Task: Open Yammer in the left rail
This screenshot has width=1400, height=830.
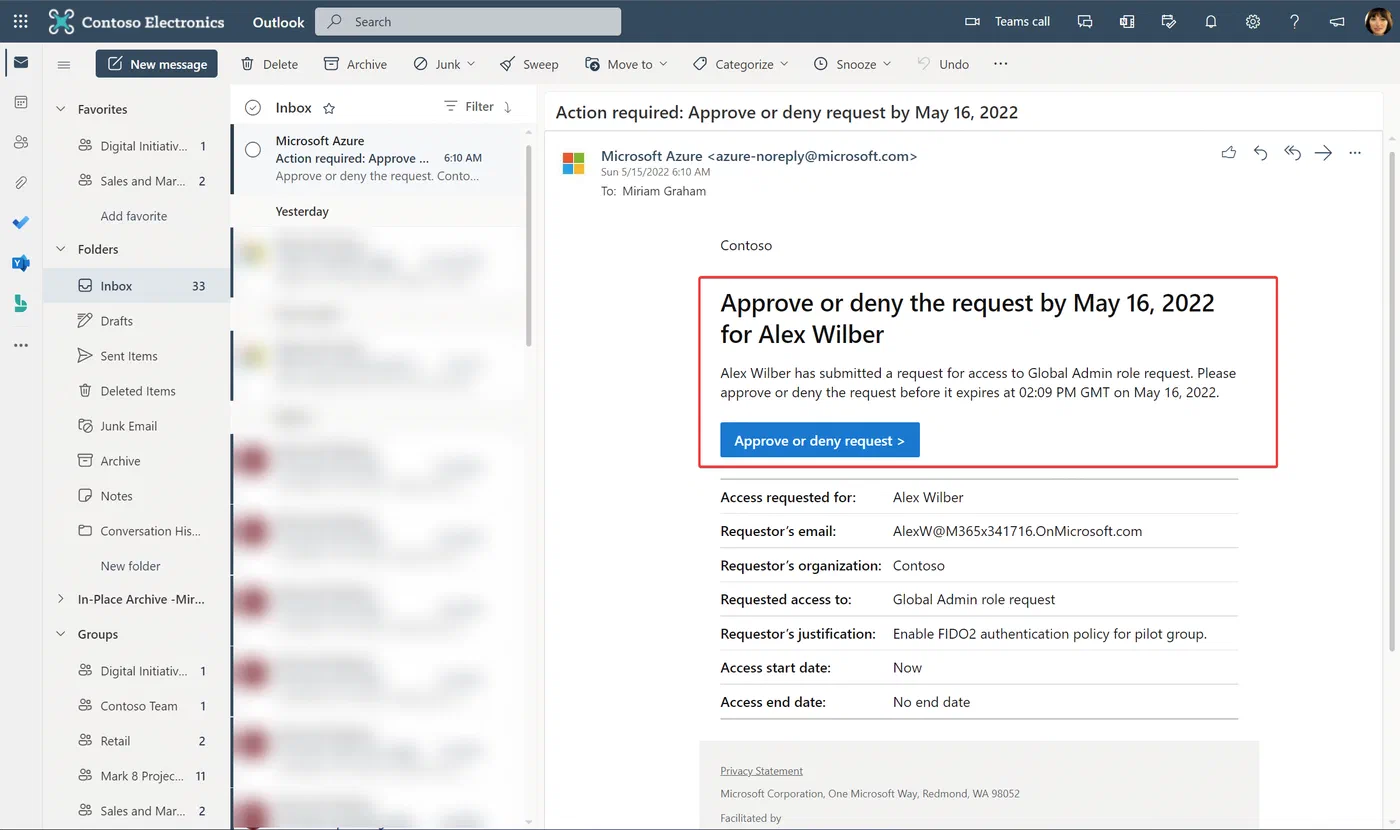Action: 21,263
